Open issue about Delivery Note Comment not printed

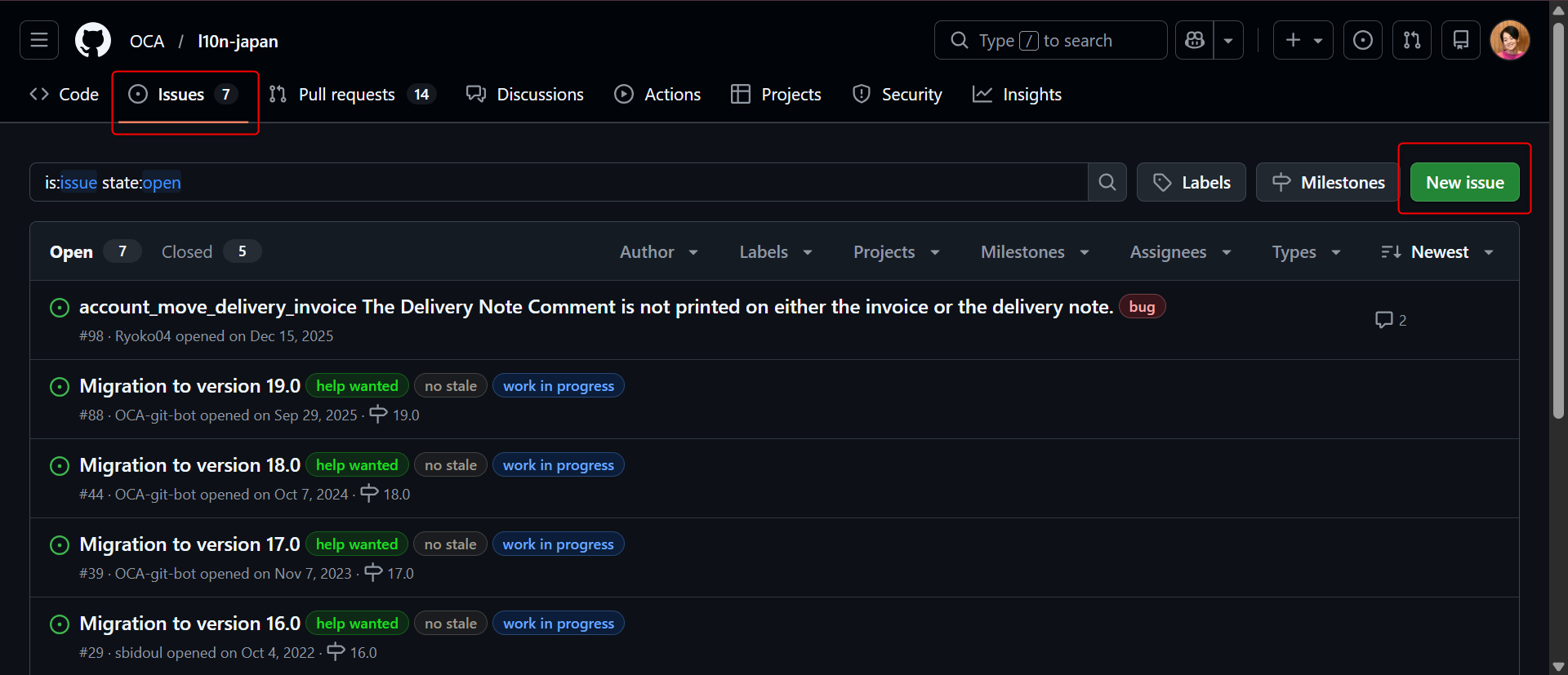pyautogui.click(x=596, y=307)
